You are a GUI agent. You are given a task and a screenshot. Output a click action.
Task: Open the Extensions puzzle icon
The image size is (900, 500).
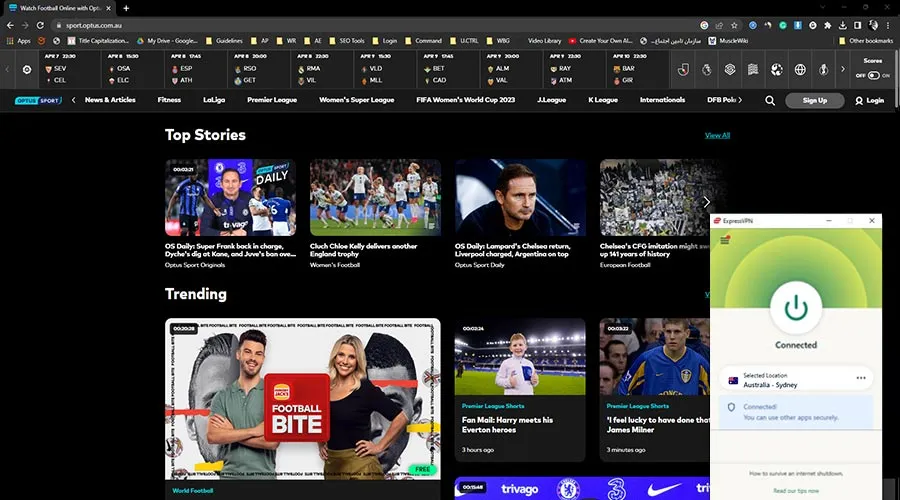click(827, 25)
